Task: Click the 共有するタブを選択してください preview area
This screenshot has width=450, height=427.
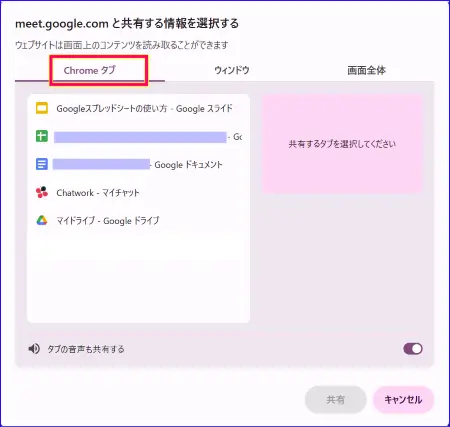Action: click(342, 144)
